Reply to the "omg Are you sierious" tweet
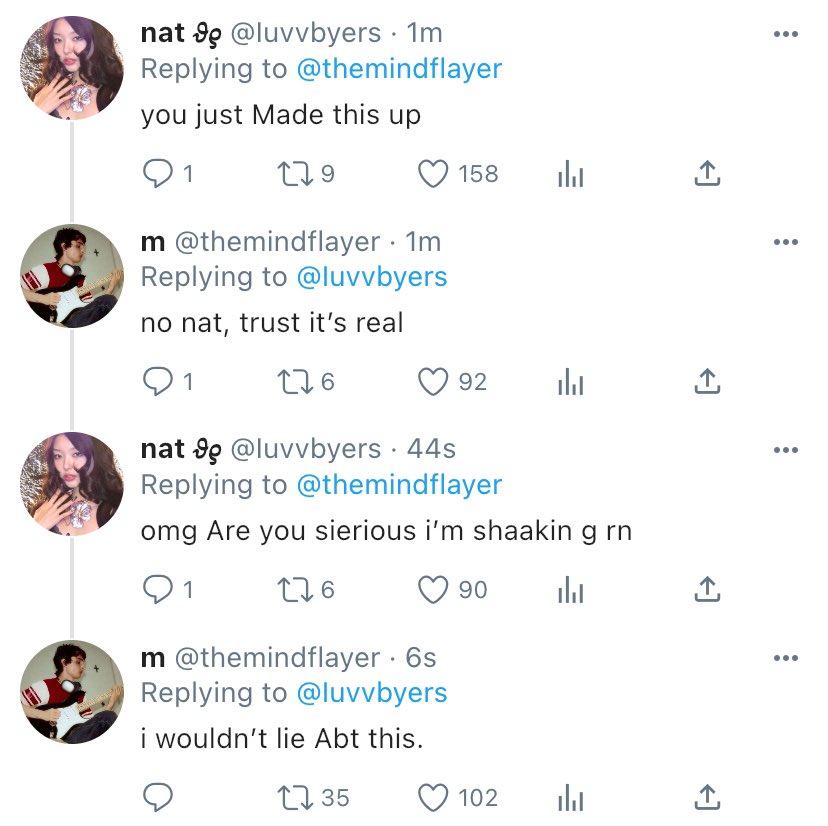The height and width of the screenshot is (826, 828). coord(158,590)
